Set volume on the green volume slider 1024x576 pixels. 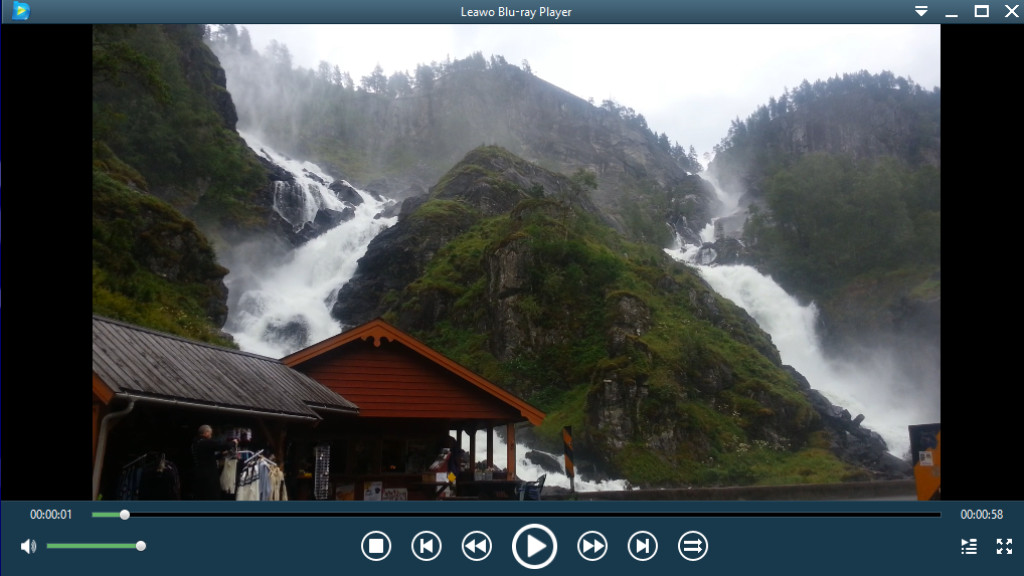coord(95,546)
